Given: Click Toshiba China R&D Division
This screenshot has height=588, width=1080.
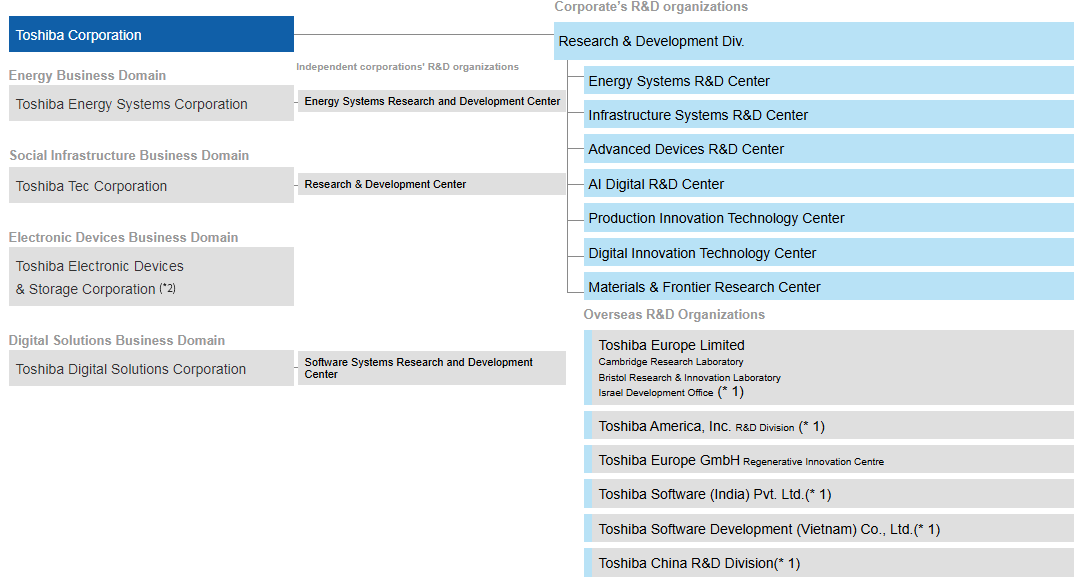Looking at the screenshot, I should click(x=829, y=563).
